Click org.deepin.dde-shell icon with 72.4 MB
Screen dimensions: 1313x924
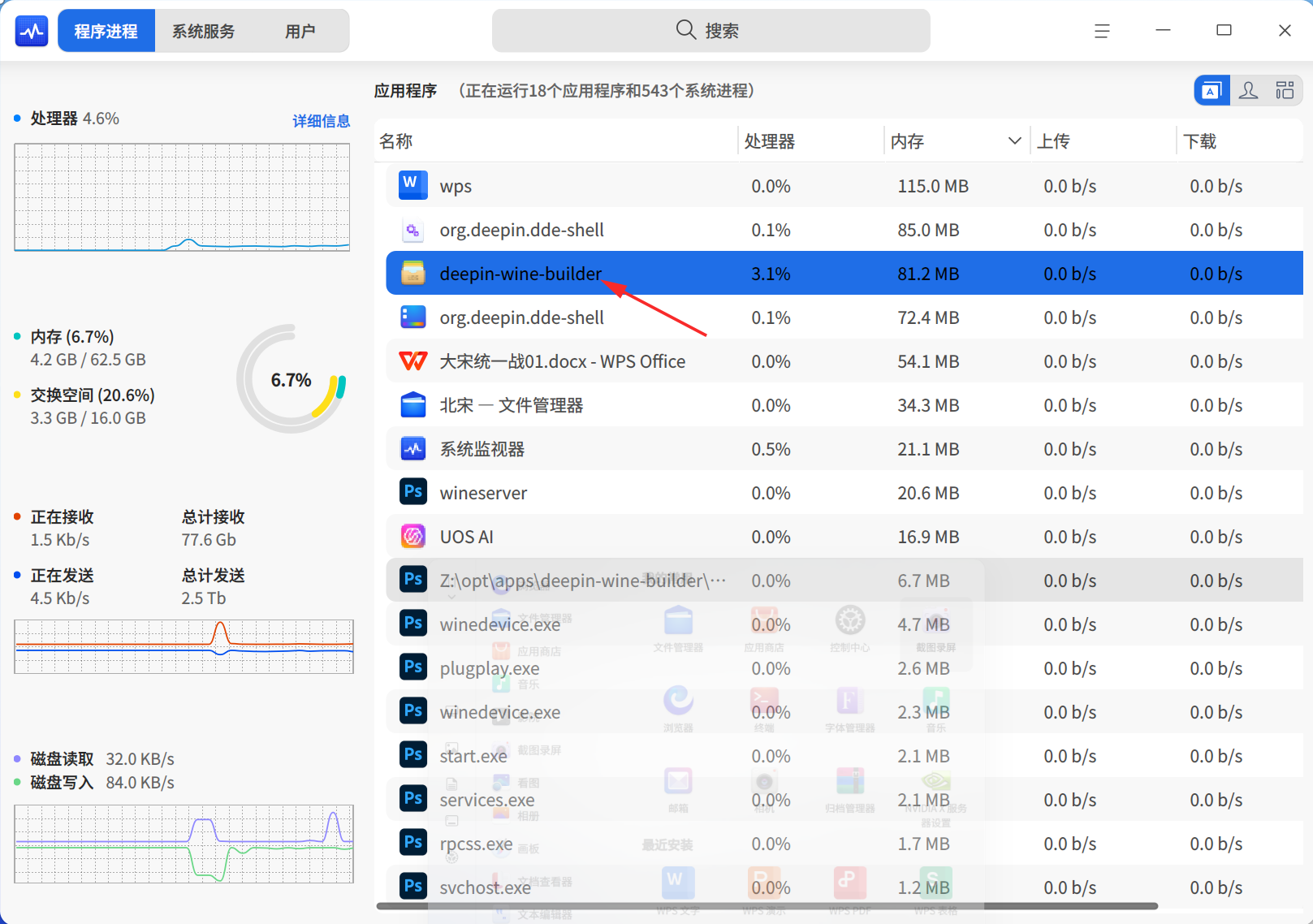413,317
